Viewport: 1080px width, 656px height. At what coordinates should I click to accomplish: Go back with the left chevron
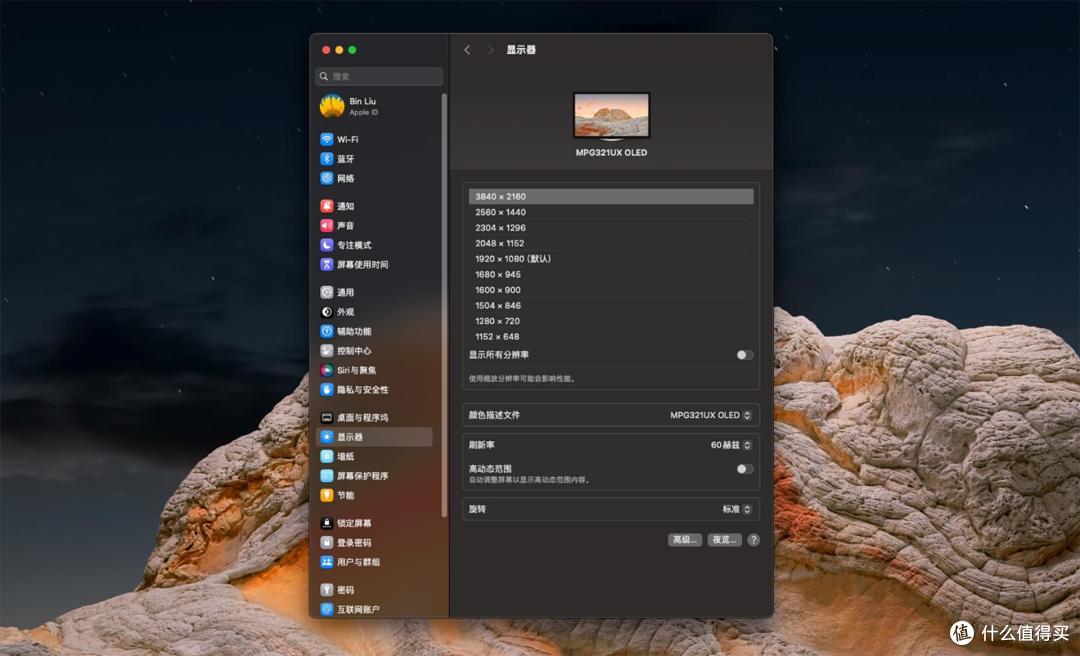click(x=467, y=50)
